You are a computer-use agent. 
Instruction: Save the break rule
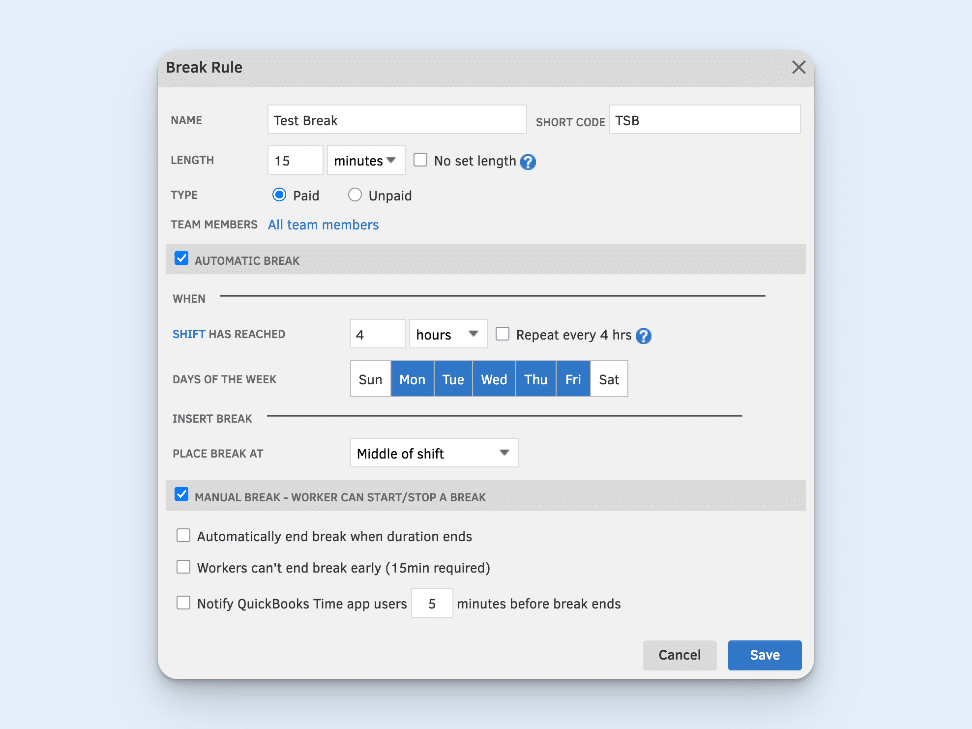[x=764, y=655]
